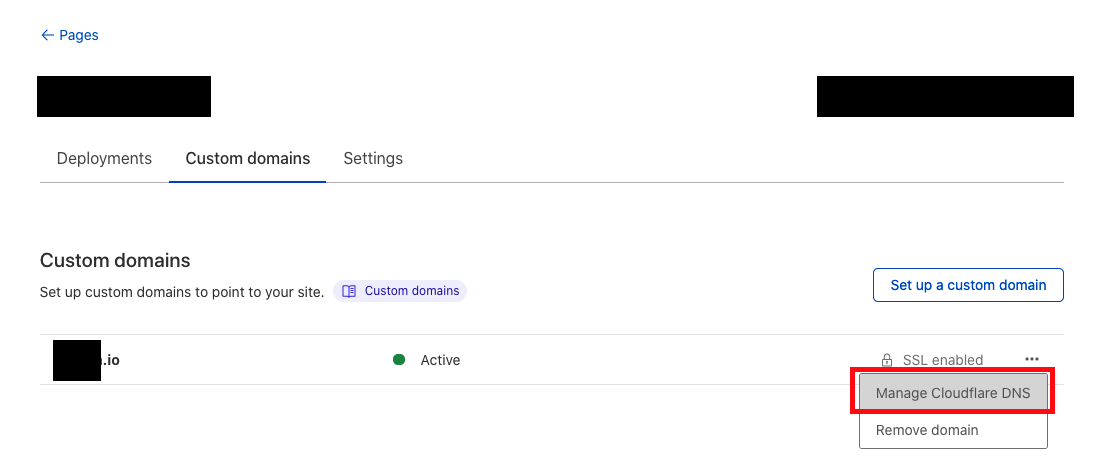Click the custom domains description text
Viewport: 1097px width, 471px height.
tap(182, 292)
